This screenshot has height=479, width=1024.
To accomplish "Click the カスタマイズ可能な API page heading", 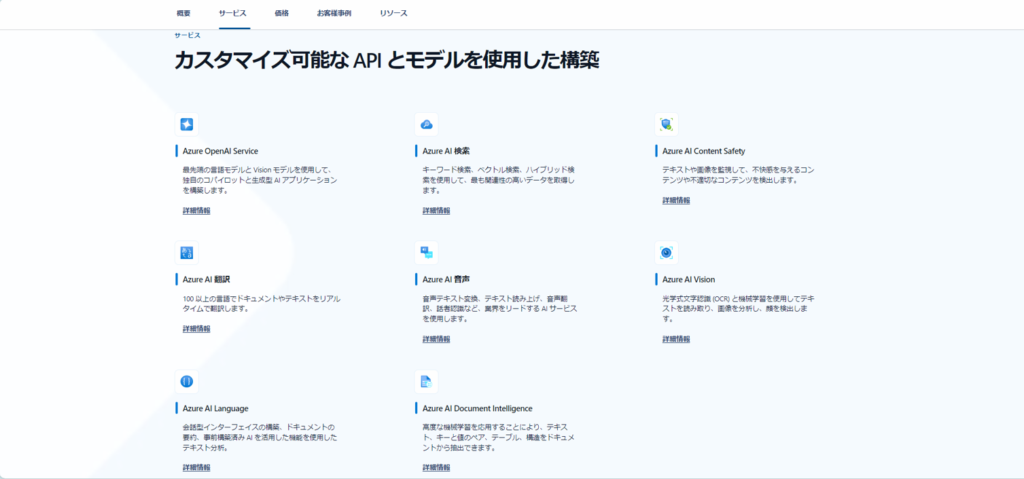I will (387, 61).
